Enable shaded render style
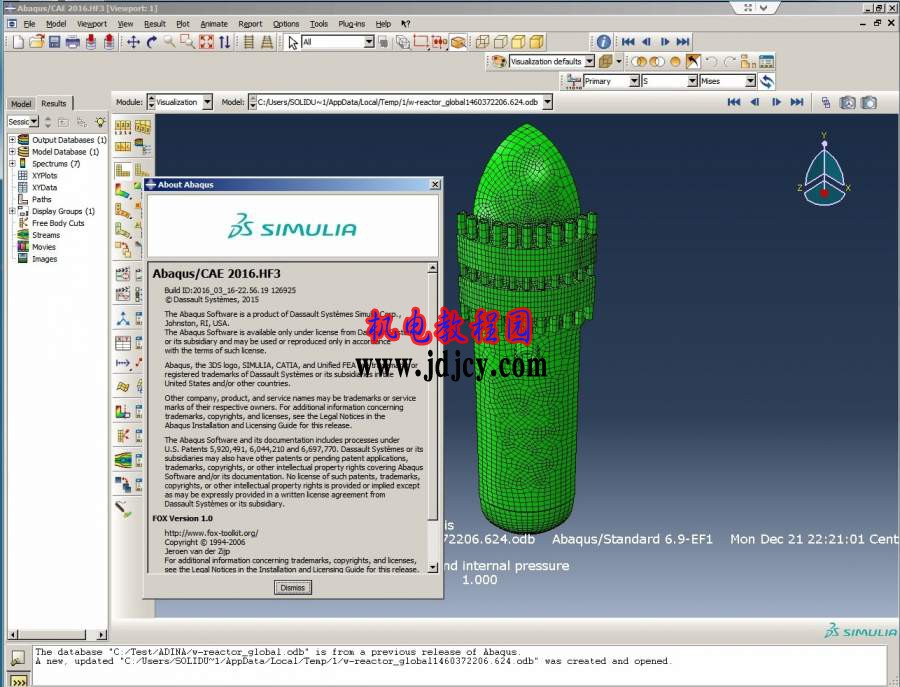The height and width of the screenshot is (687, 900). coord(537,42)
